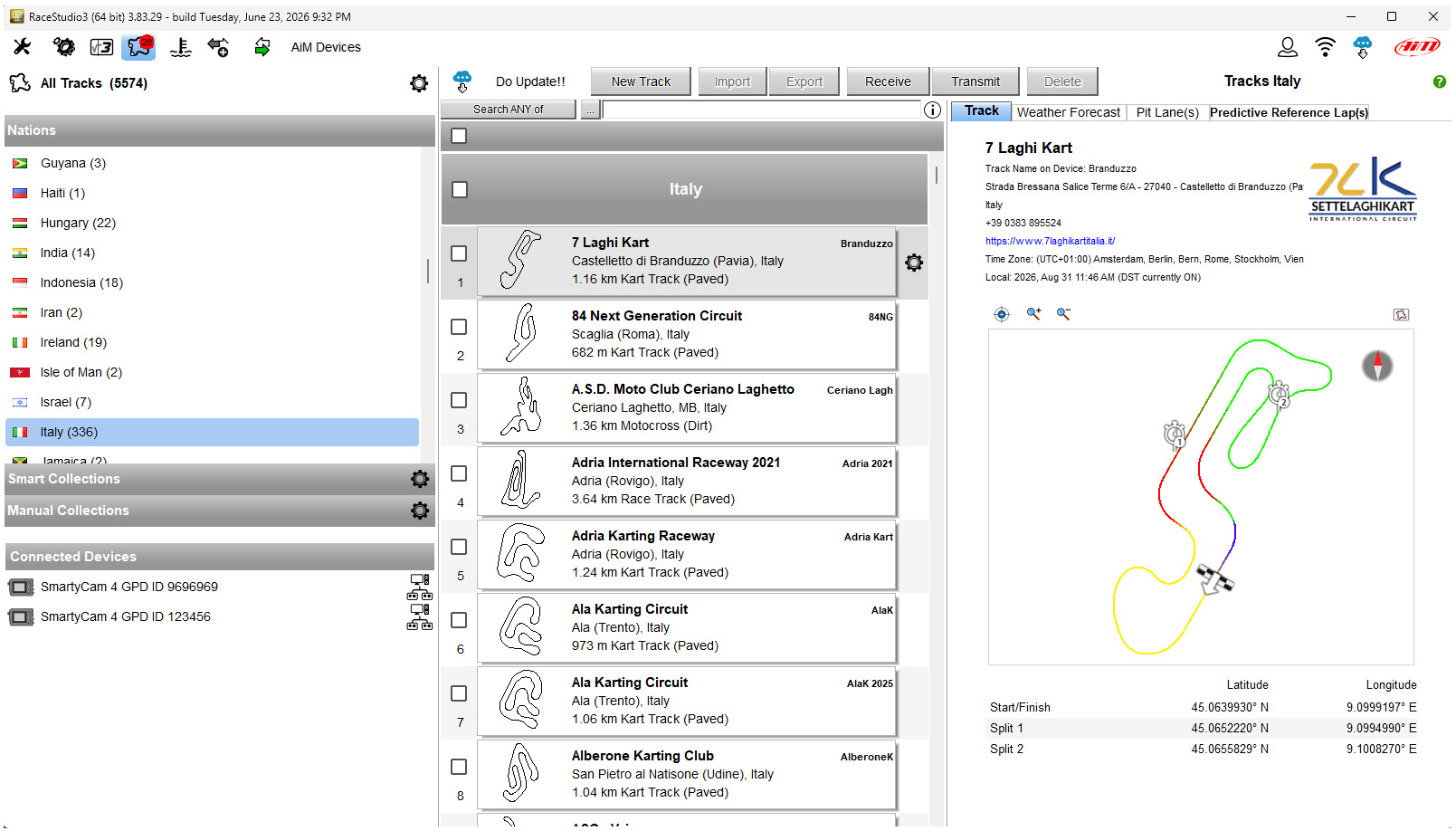1456x831 pixels.
Task: Tick the Adria Karting Raceway checkbox
Action: 459,547
